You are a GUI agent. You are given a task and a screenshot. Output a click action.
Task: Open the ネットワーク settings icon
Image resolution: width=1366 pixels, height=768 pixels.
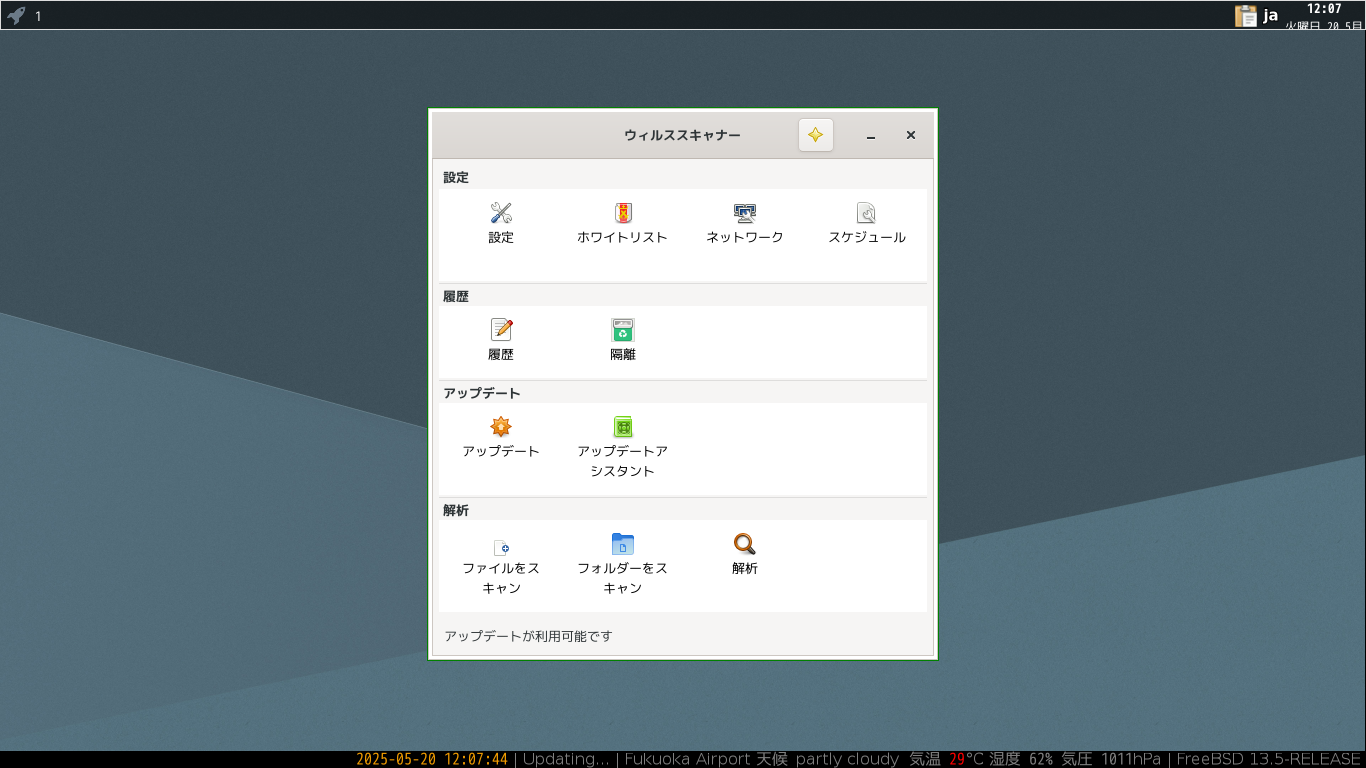click(745, 213)
